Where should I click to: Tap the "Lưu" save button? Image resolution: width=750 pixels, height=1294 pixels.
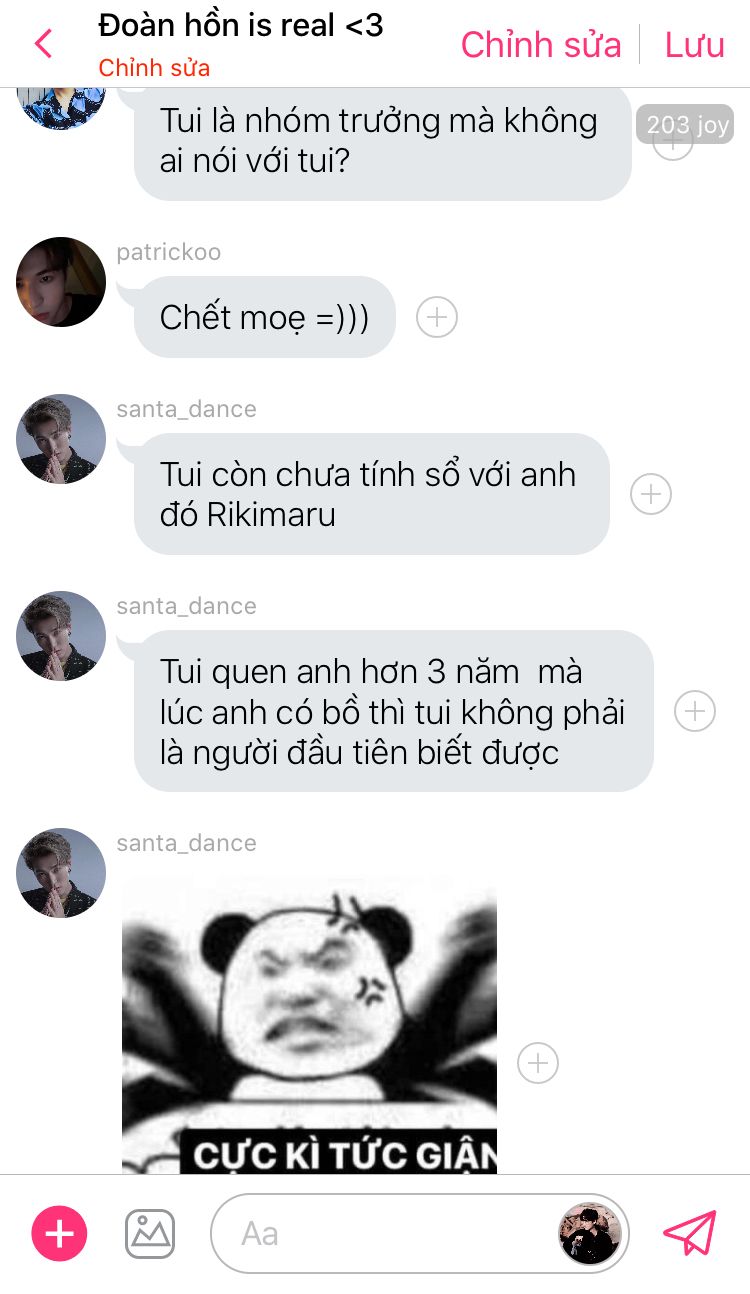tap(695, 45)
